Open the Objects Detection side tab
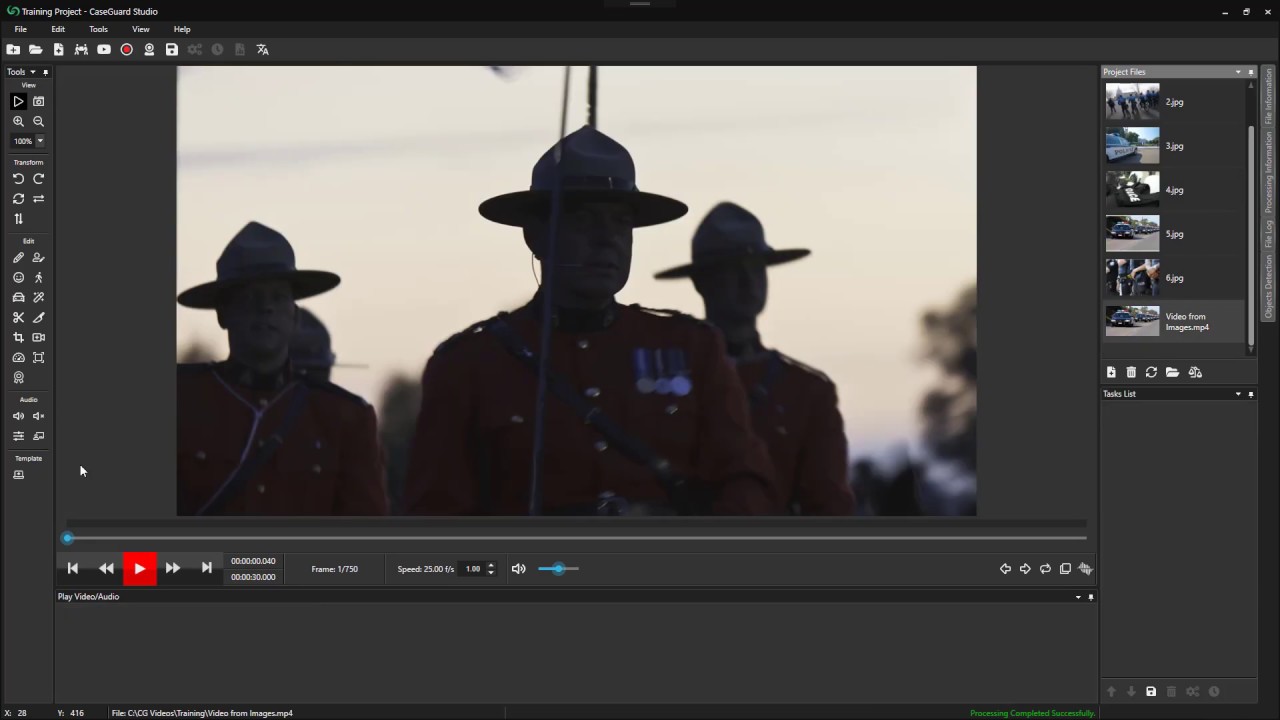 [x=1269, y=286]
